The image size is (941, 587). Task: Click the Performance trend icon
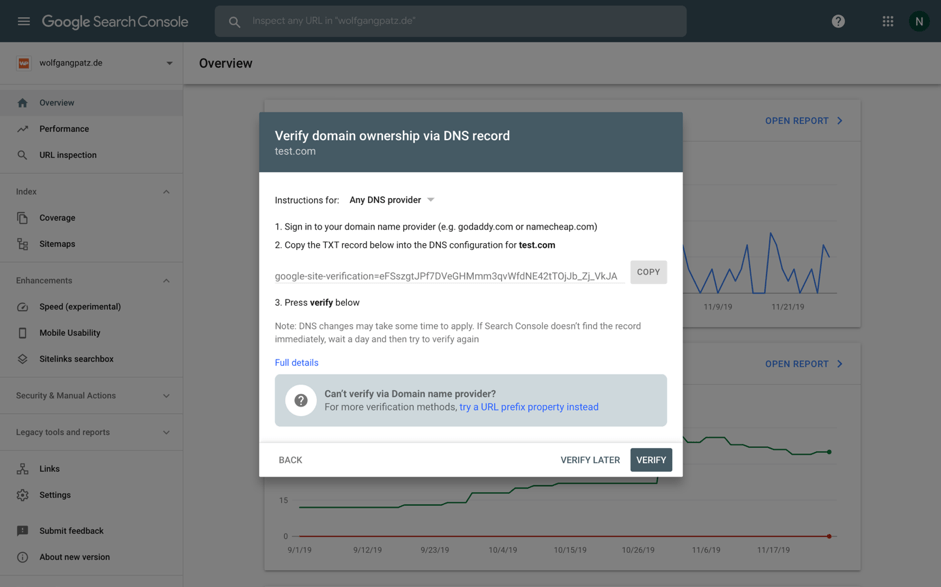[x=22, y=129]
